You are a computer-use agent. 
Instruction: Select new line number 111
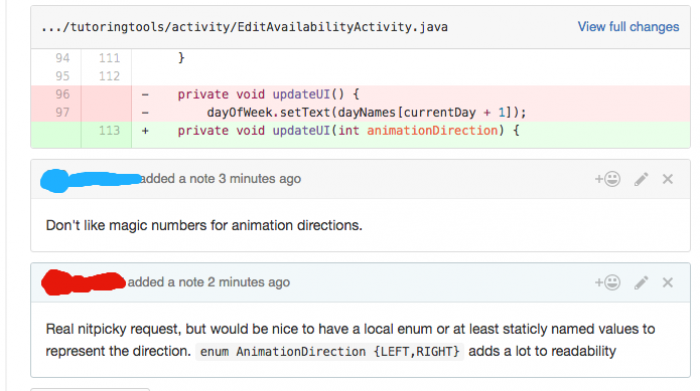109,58
